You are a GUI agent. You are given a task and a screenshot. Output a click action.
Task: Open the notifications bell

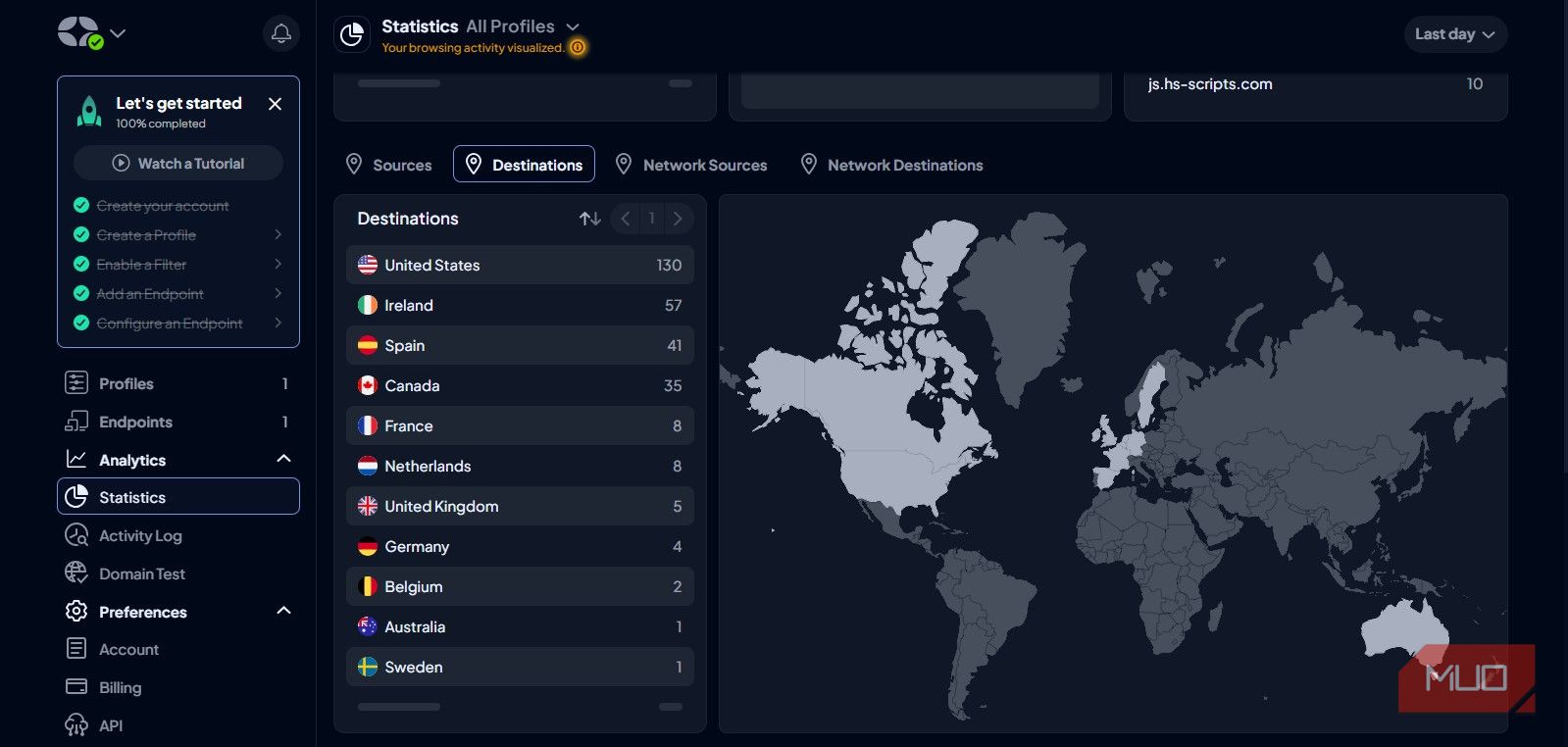point(281,34)
